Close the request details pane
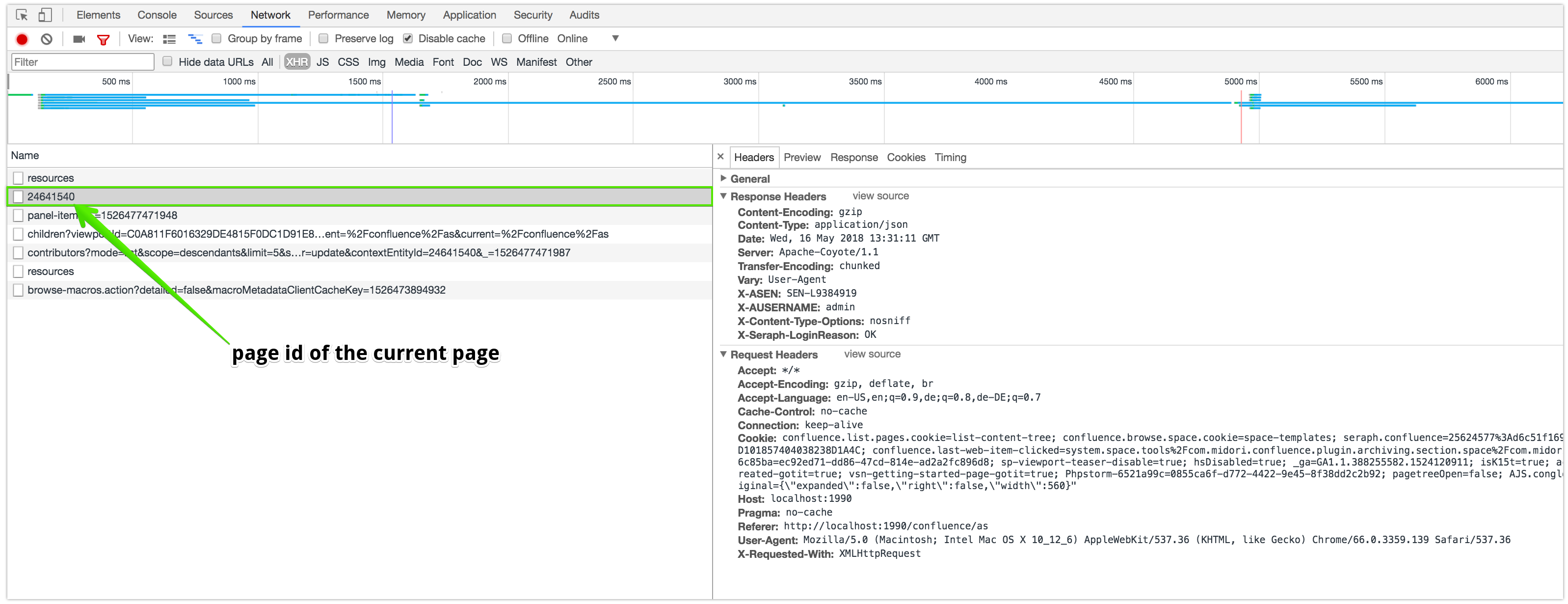The image size is (1568, 604). pyautogui.click(x=721, y=157)
